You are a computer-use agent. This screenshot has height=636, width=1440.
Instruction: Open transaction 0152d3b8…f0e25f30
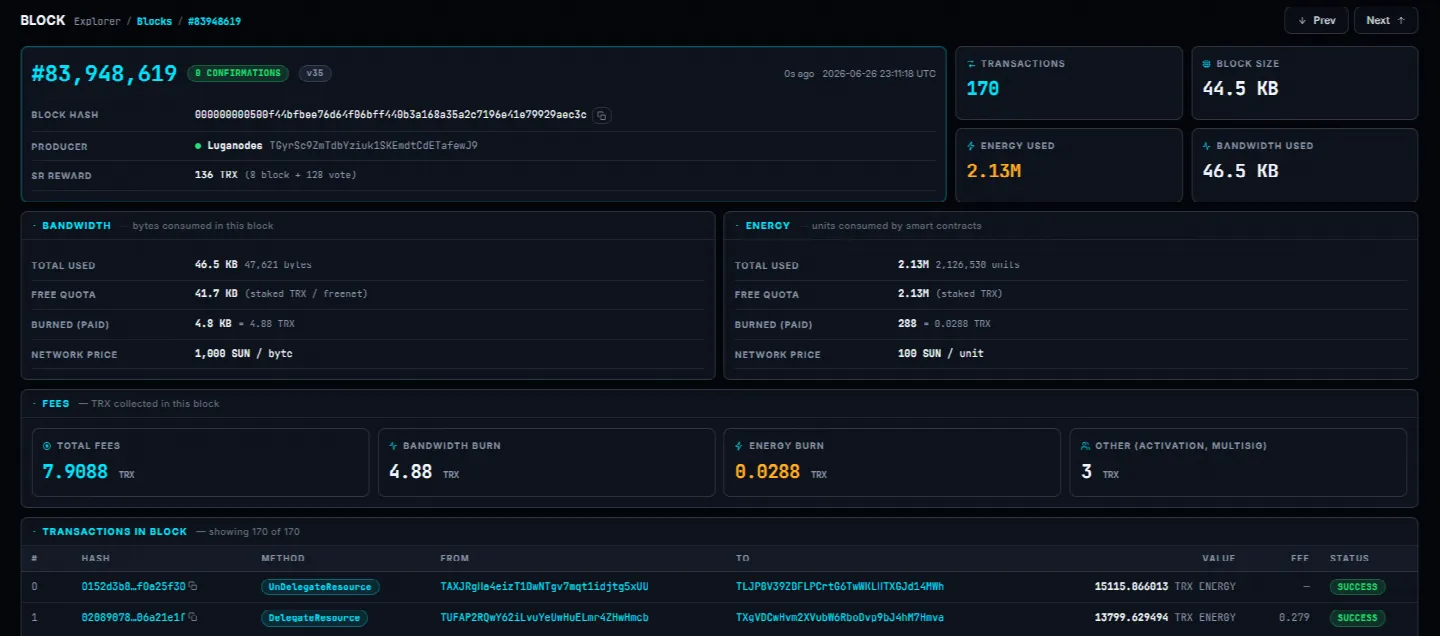point(133,586)
